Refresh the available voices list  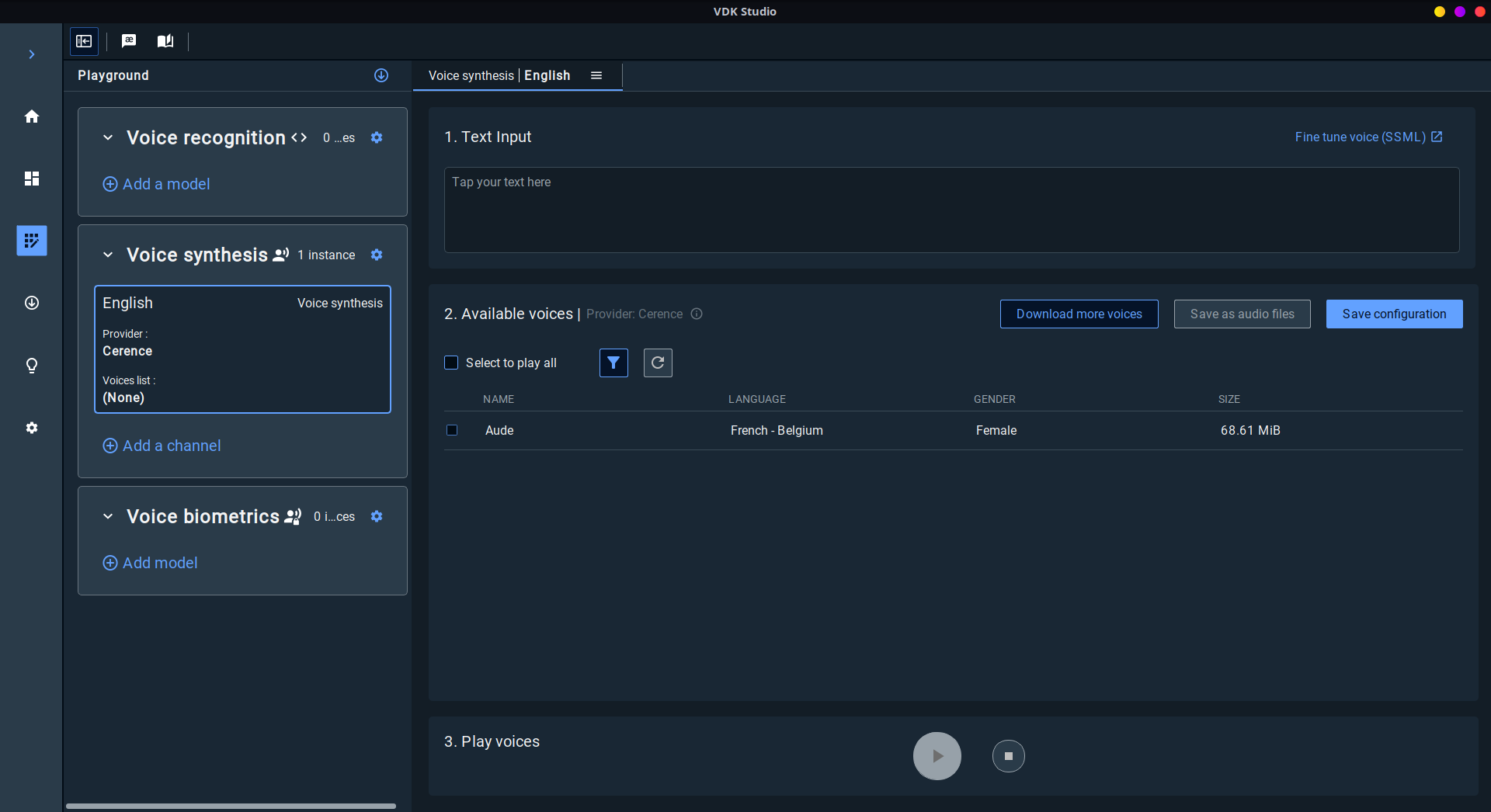(x=658, y=363)
